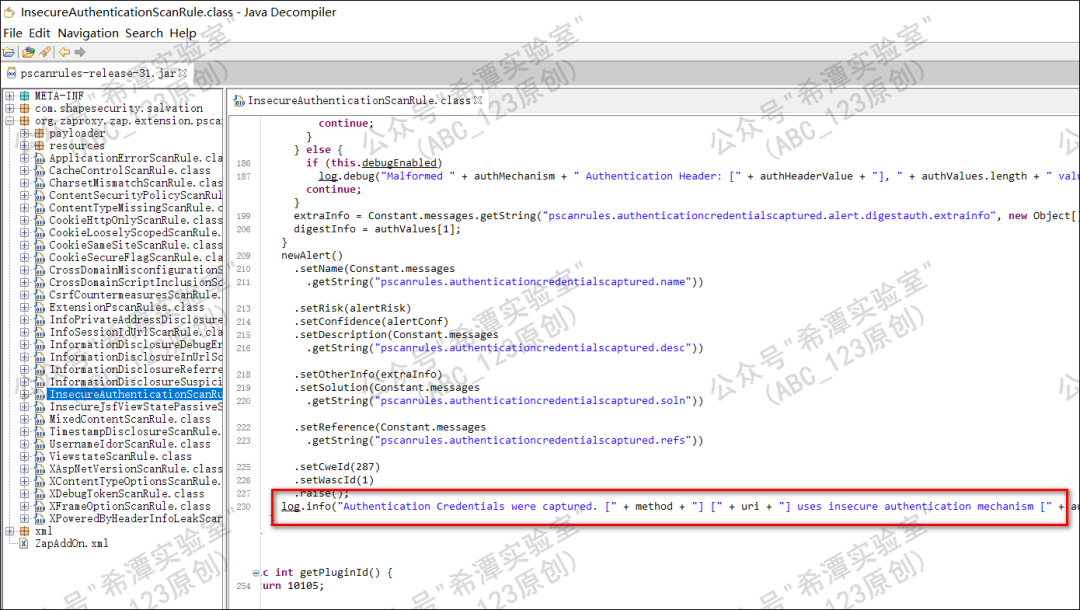
Task: Open the Edit menu
Action: [39, 33]
